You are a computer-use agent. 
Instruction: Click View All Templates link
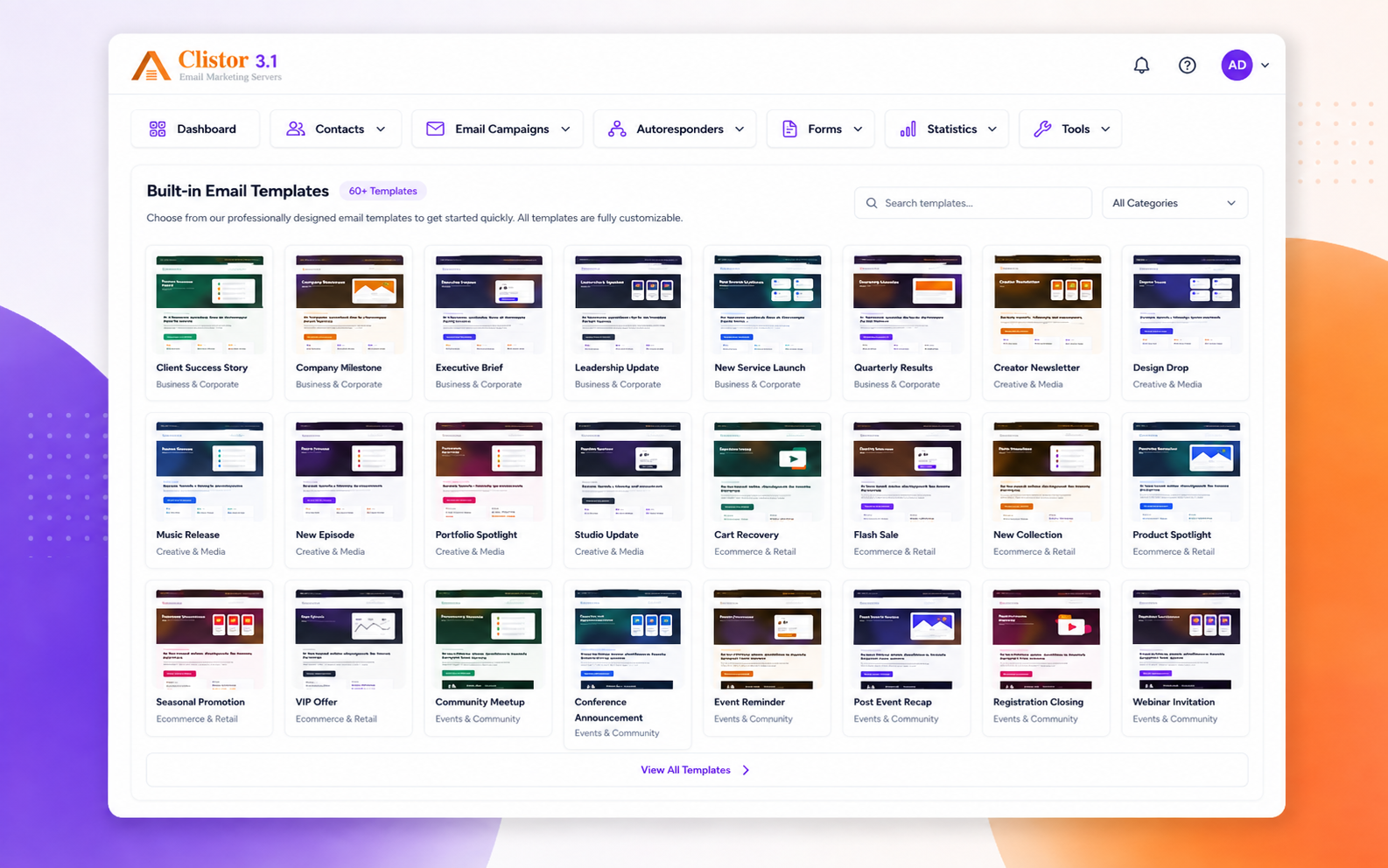click(685, 770)
